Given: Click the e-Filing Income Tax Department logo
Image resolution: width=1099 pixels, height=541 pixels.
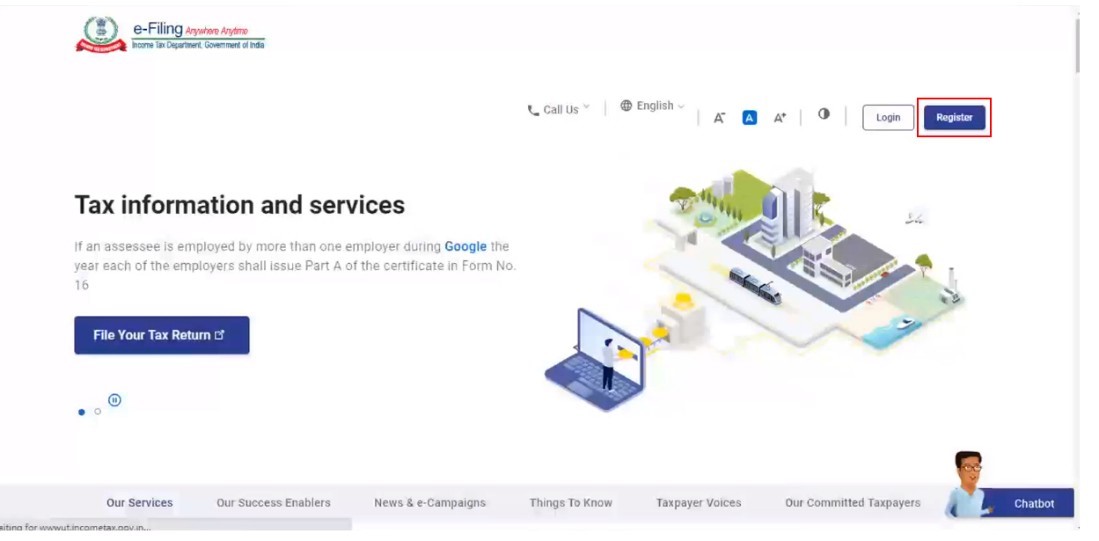Looking at the screenshot, I should click(170, 35).
